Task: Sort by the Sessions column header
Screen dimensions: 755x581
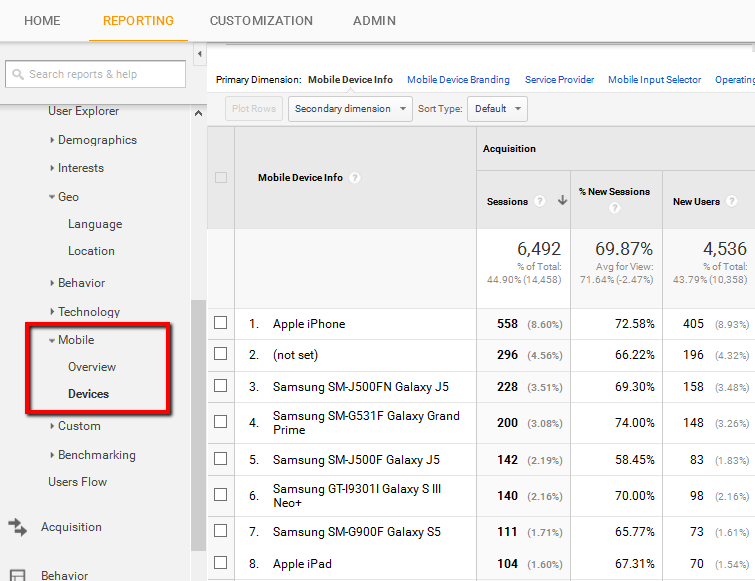Action: 507,202
